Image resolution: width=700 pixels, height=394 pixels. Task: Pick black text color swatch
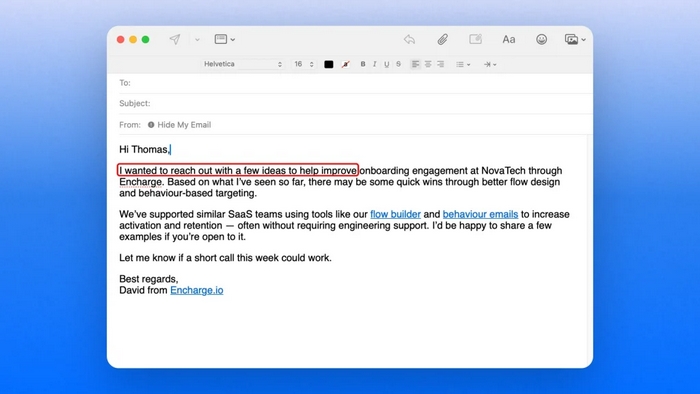click(329, 64)
